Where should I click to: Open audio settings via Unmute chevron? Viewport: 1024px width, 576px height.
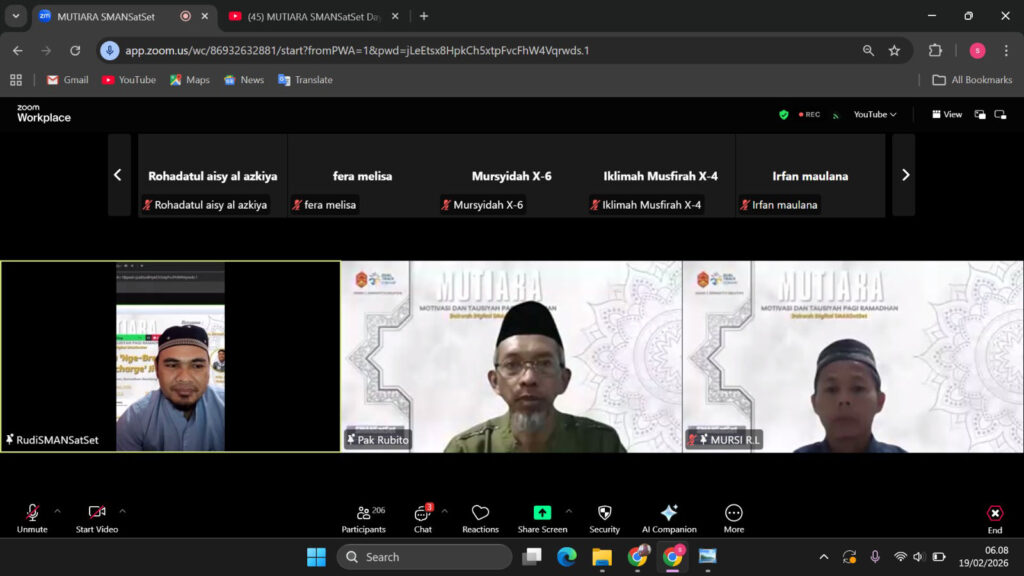[x=56, y=511]
